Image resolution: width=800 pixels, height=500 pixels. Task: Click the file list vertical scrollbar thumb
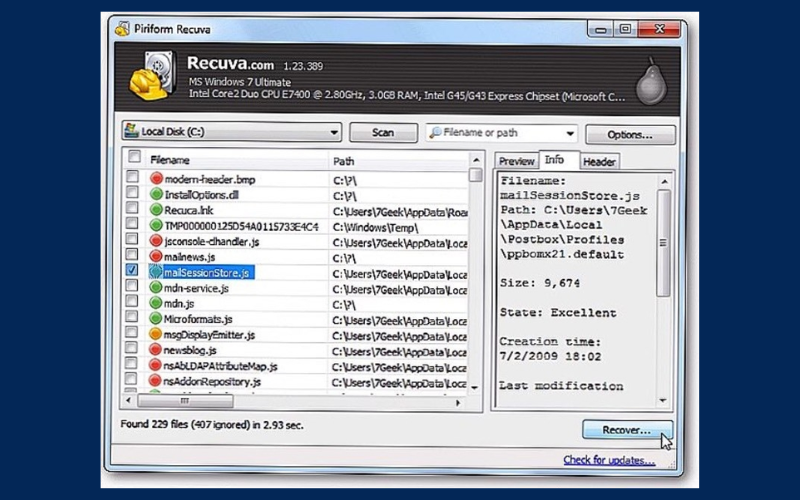(476, 175)
